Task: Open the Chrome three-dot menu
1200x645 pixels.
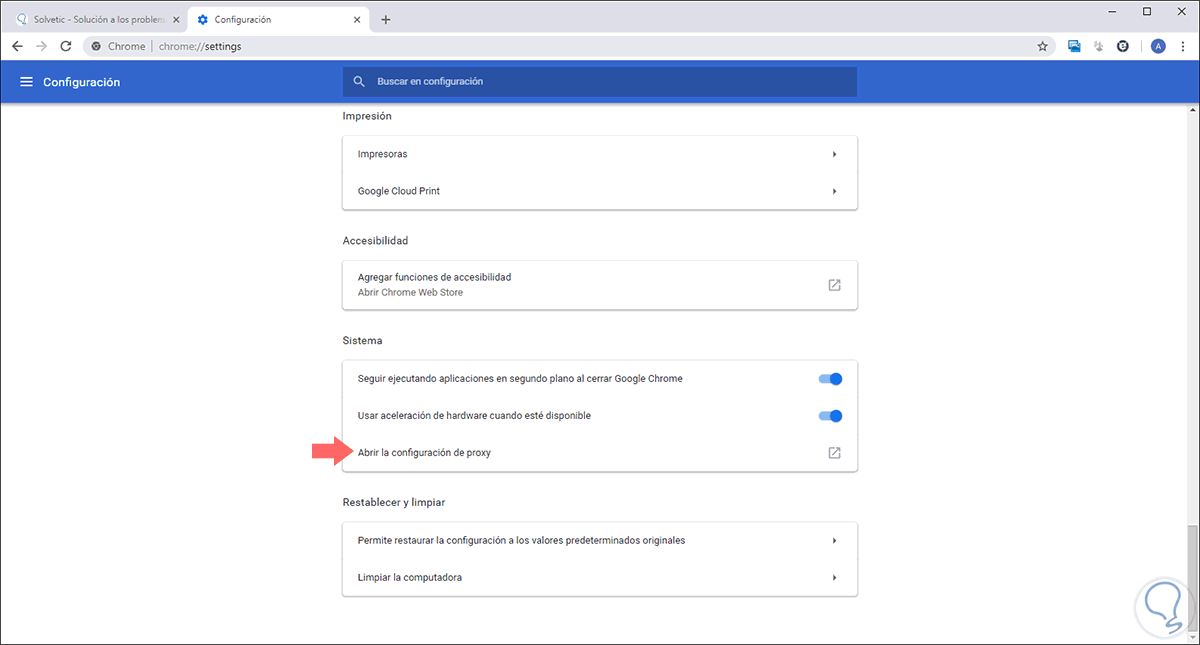Action: click(x=1184, y=46)
